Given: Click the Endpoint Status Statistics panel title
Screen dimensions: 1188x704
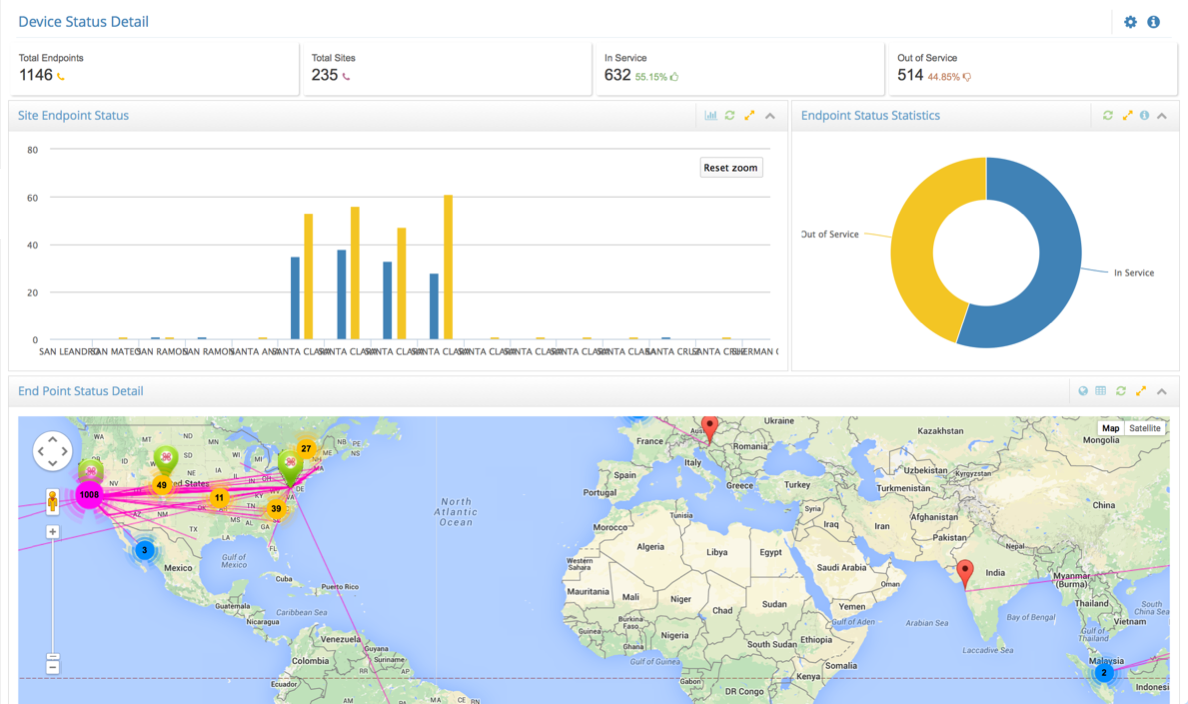Looking at the screenshot, I should (x=871, y=115).
